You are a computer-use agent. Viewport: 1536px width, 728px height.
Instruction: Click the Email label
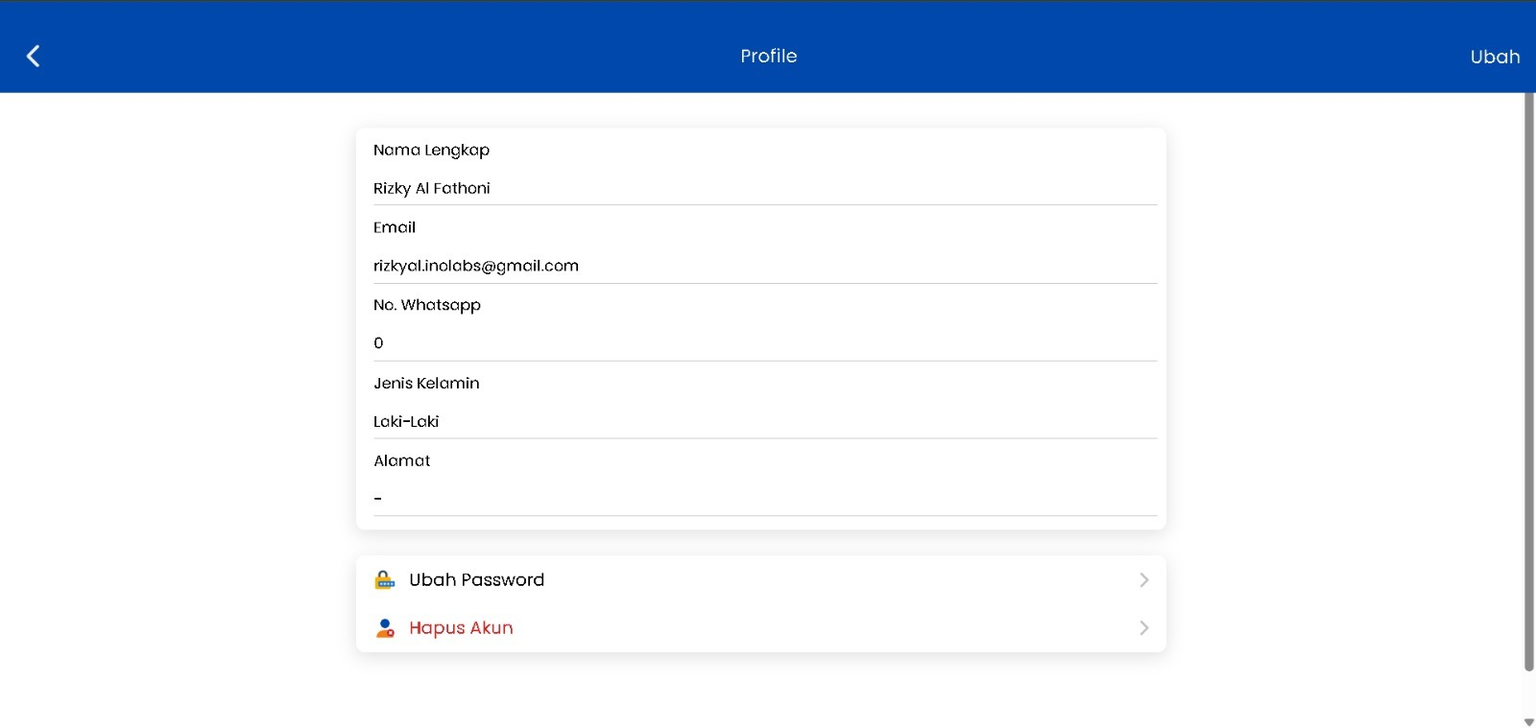394,227
